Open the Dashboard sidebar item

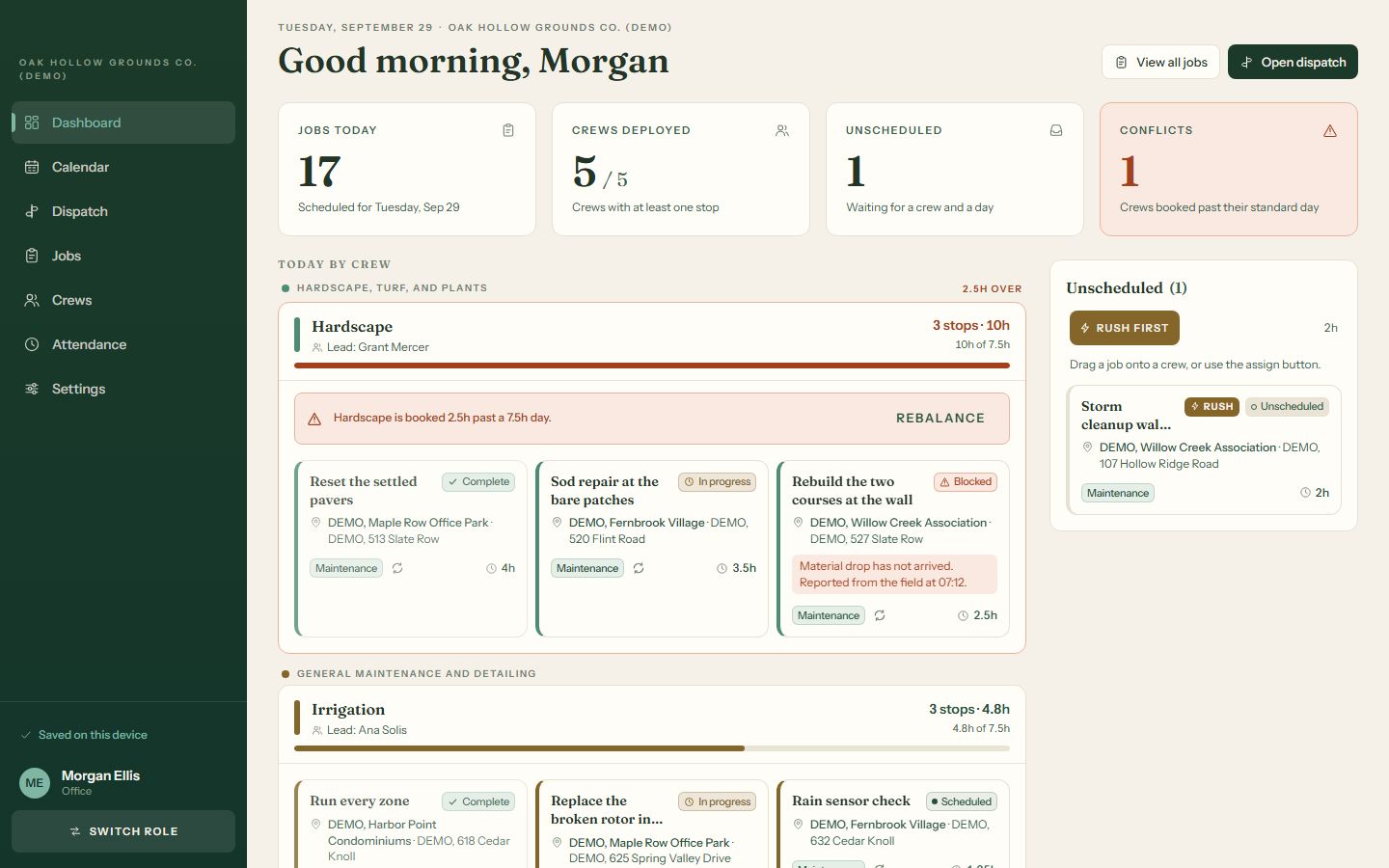pyautogui.click(x=123, y=122)
